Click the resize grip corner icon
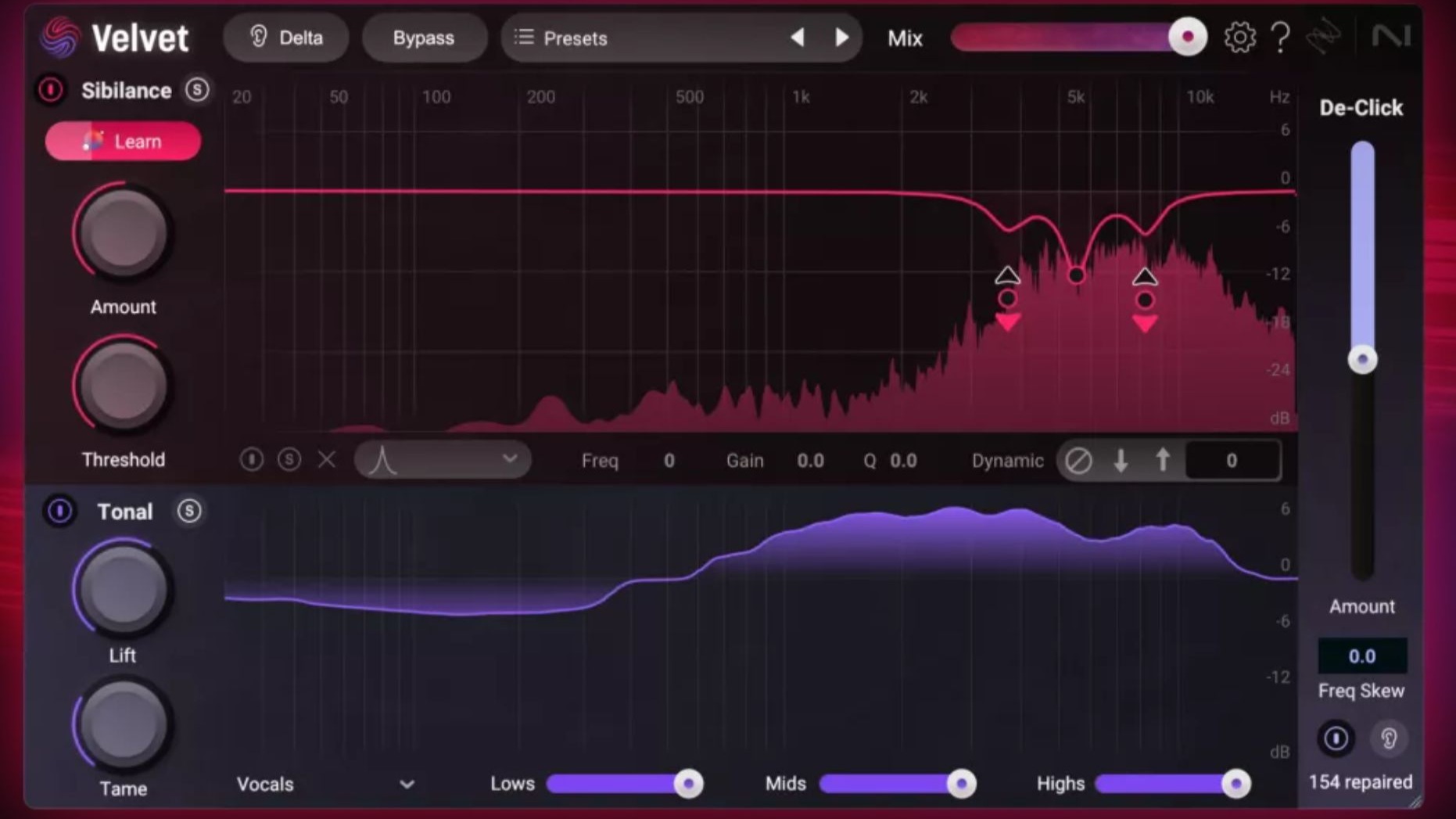Image resolution: width=1456 pixels, height=819 pixels. 1415,801
